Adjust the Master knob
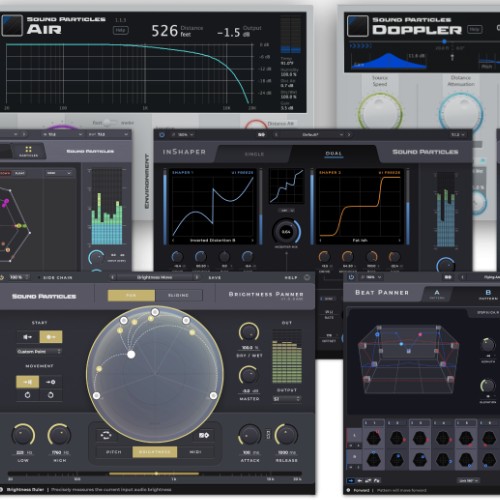 [249, 376]
